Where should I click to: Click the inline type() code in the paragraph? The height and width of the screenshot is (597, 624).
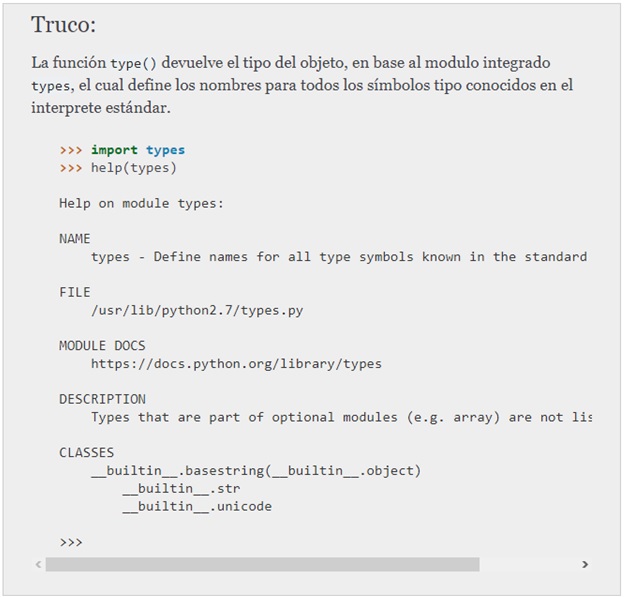pos(133,63)
